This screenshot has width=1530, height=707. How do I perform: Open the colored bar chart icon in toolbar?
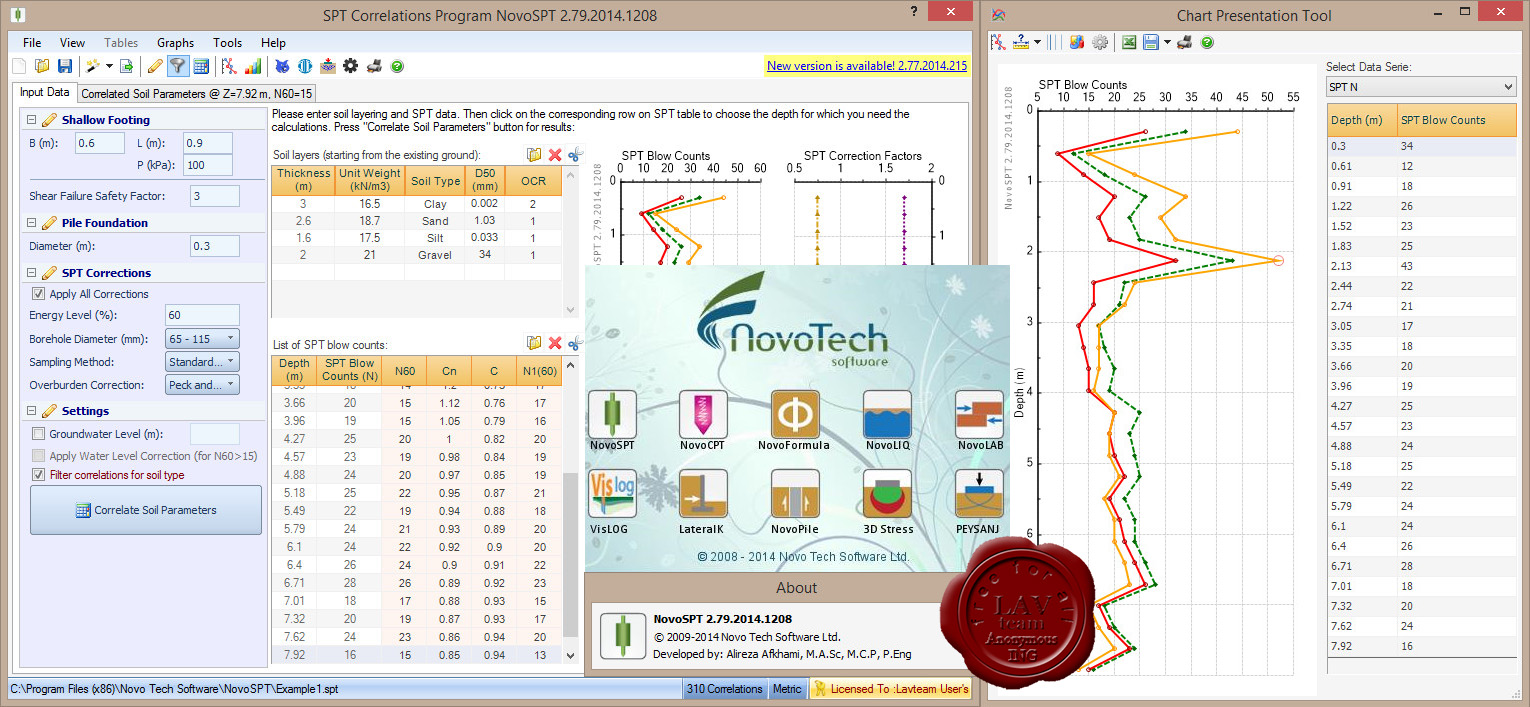coord(253,66)
